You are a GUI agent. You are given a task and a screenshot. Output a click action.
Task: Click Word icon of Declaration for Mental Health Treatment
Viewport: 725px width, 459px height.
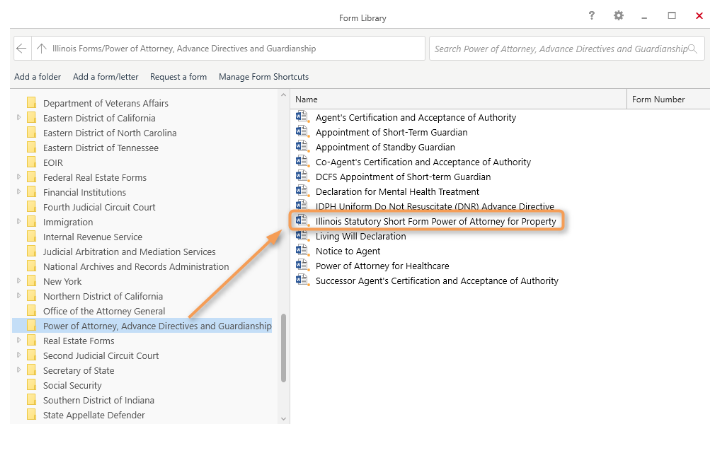302,190
